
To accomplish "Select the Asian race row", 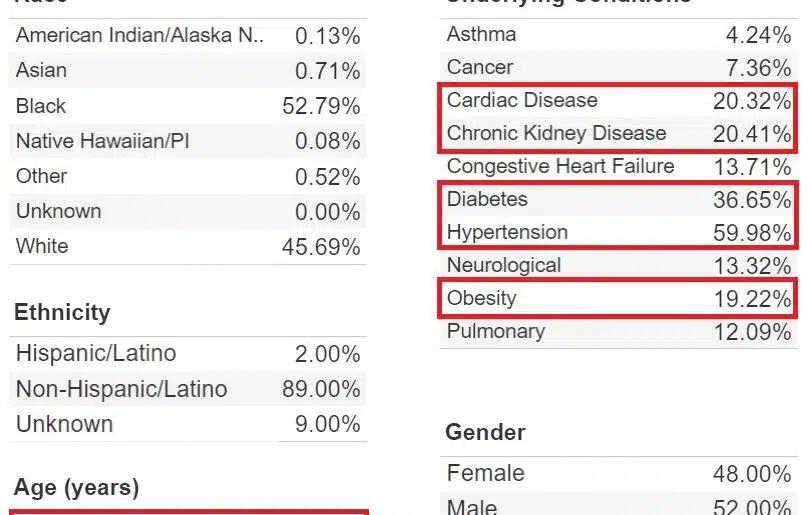I will click(188, 71).
